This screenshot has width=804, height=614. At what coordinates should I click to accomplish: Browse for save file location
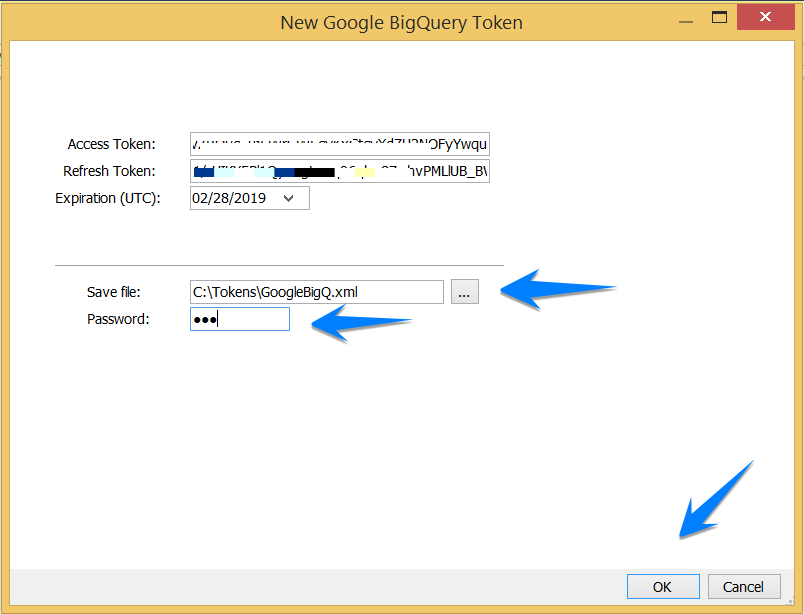pos(465,292)
